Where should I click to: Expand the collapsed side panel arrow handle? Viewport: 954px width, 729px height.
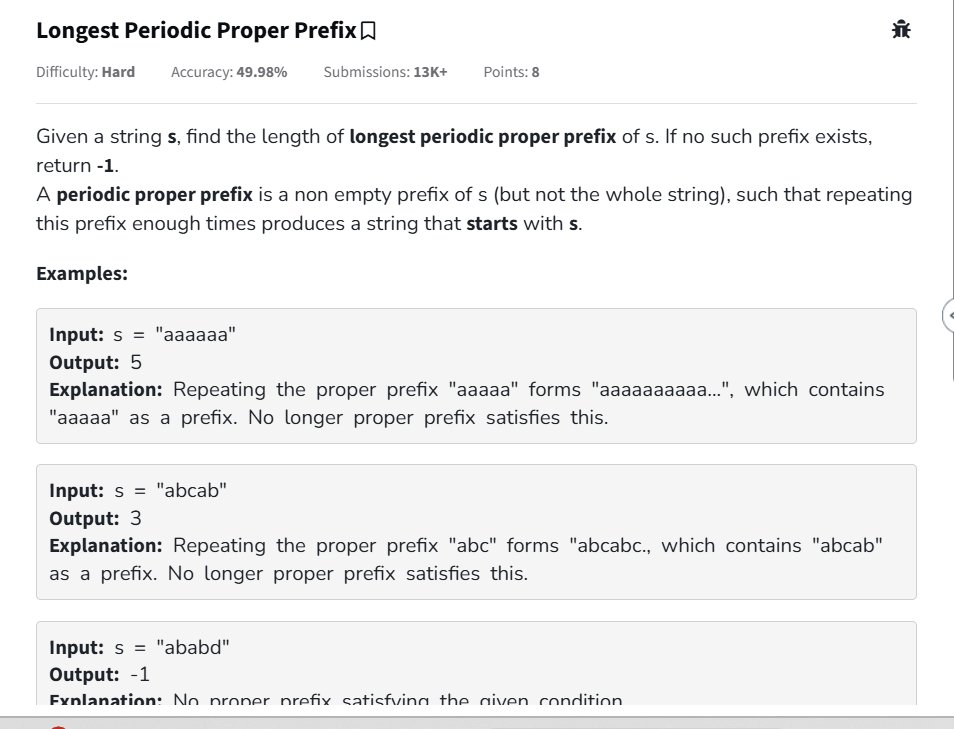click(x=948, y=316)
